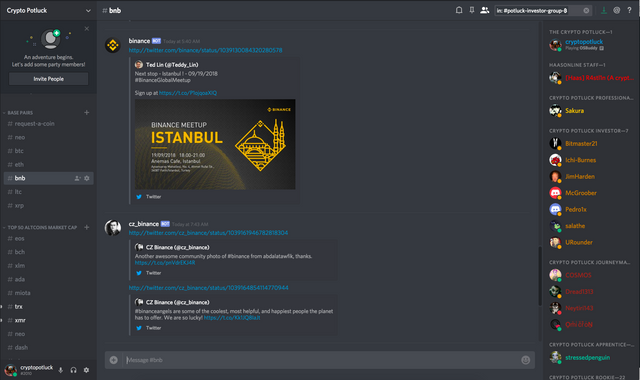Collapse TOP 50 ALTCOINS MARKET CAP category

[40, 227]
